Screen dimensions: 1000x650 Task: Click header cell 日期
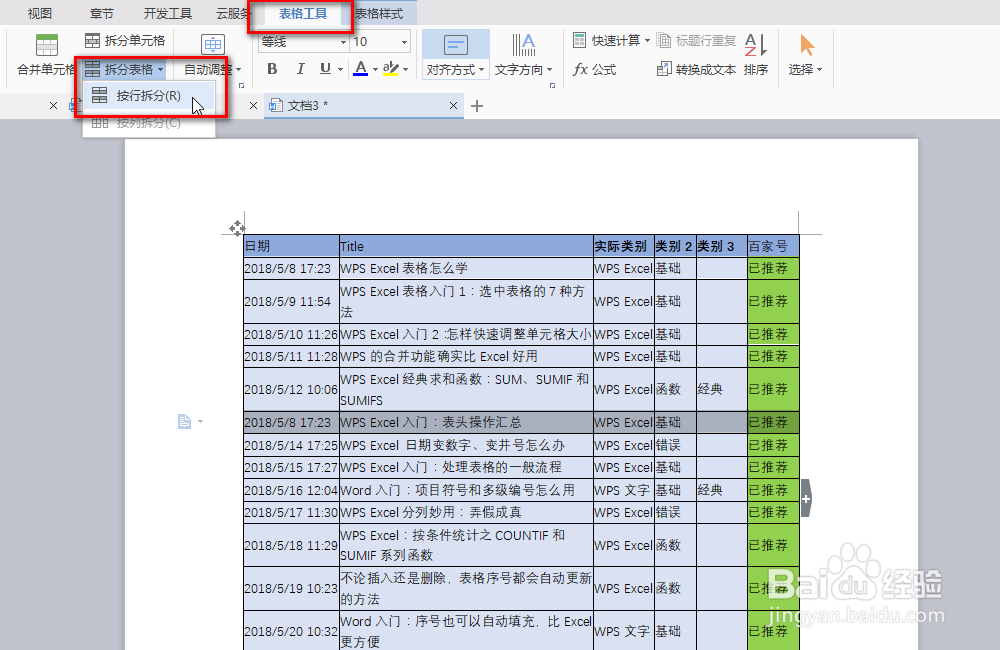click(x=291, y=246)
